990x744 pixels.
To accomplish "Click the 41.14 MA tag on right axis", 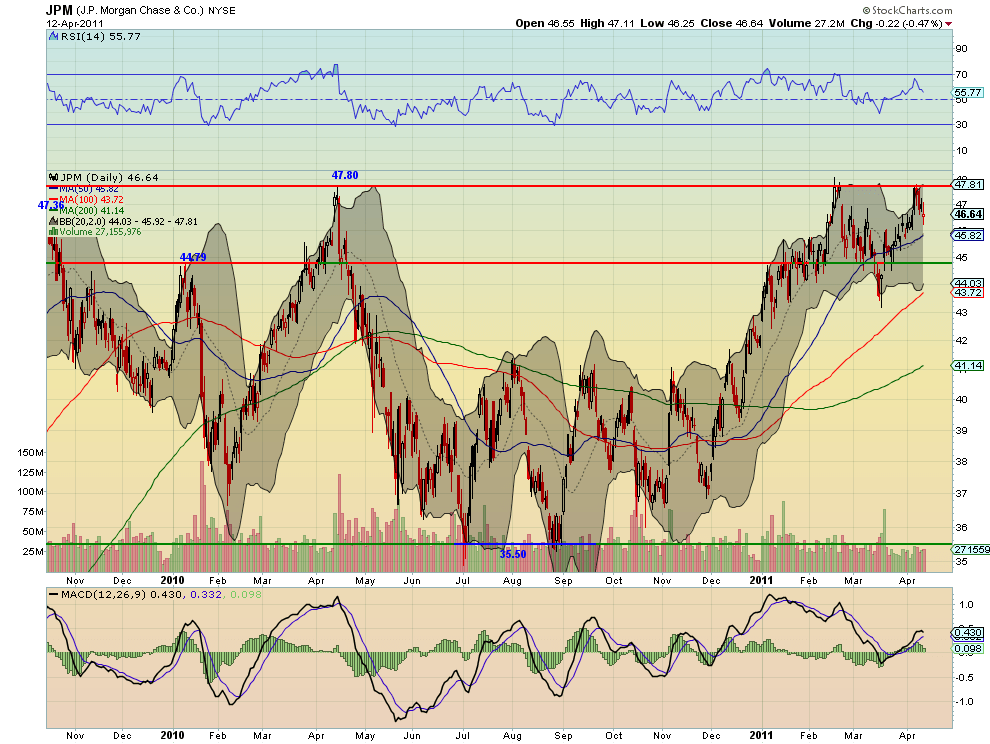I will pos(968,365).
